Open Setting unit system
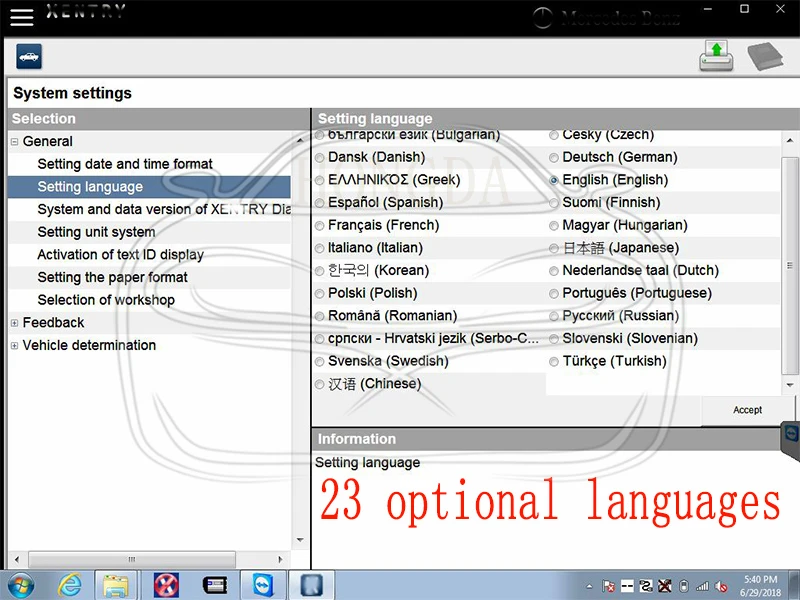 96,232
